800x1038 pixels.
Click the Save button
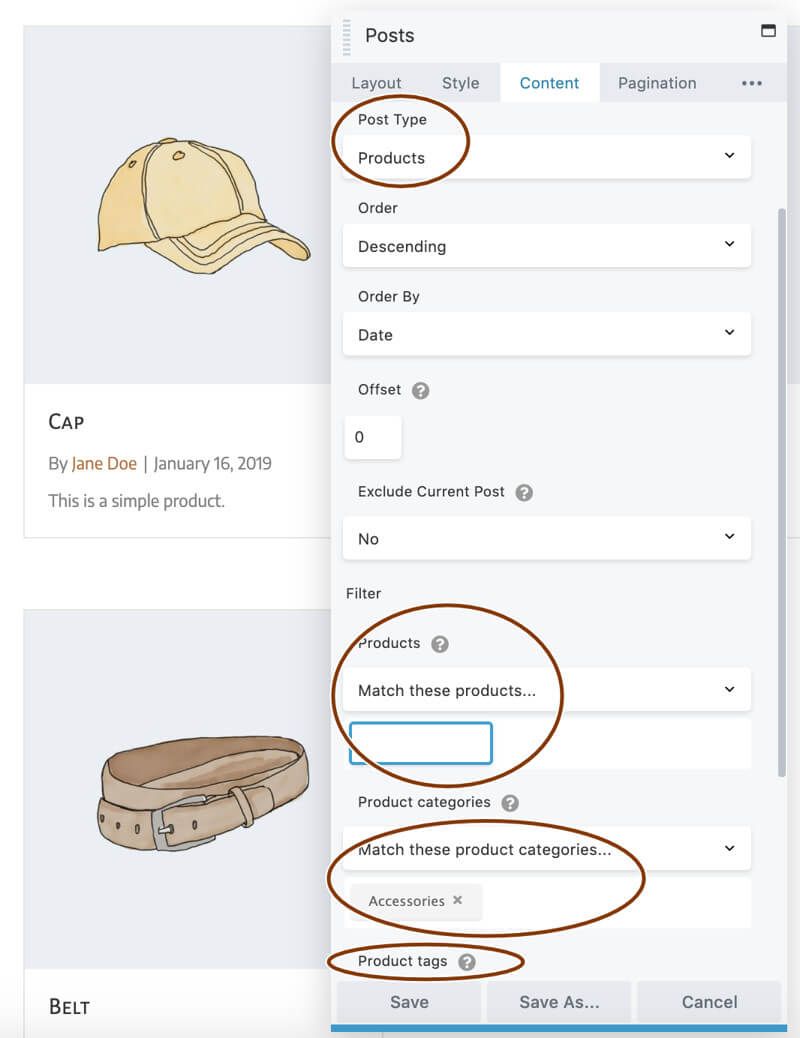coord(408,1001)
